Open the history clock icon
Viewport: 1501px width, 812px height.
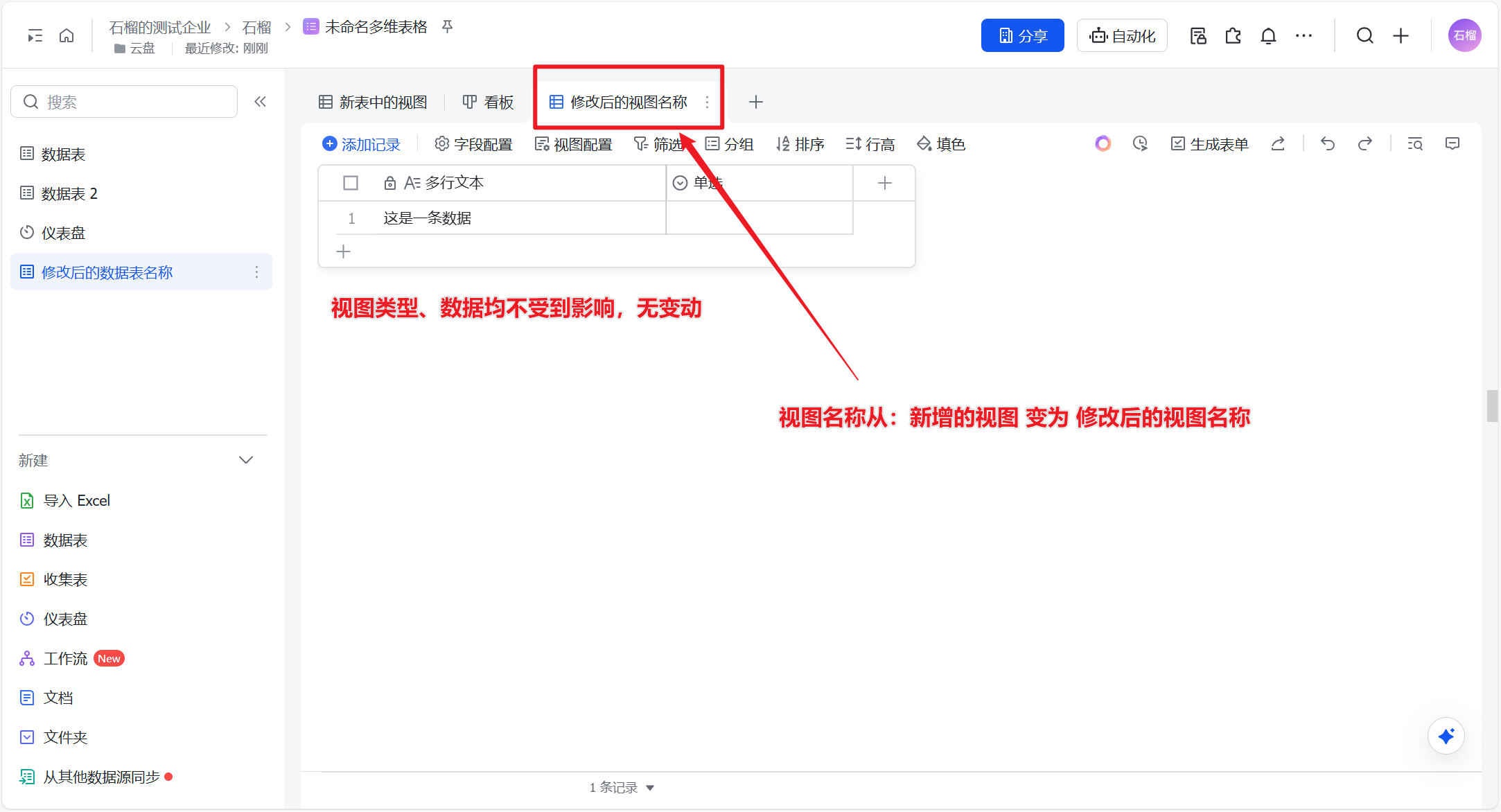[x=1140, y=143]
